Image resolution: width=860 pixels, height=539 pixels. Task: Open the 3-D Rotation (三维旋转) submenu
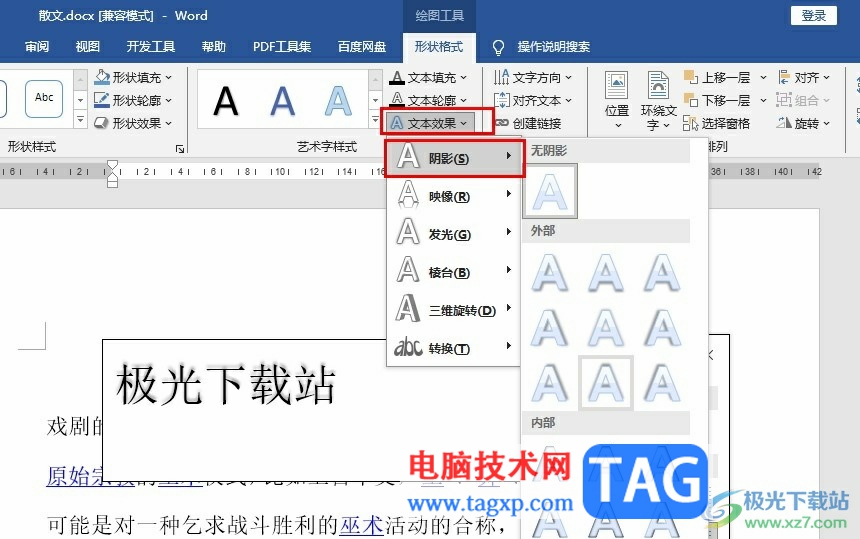tap(453, 310)
